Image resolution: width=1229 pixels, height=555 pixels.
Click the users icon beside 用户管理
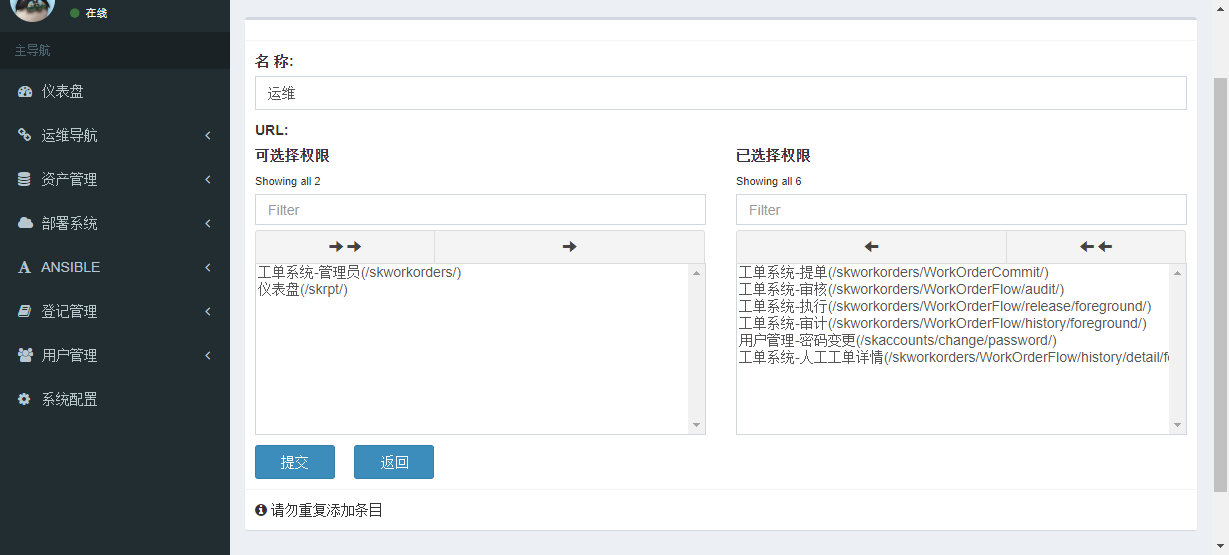pos(25,356)
